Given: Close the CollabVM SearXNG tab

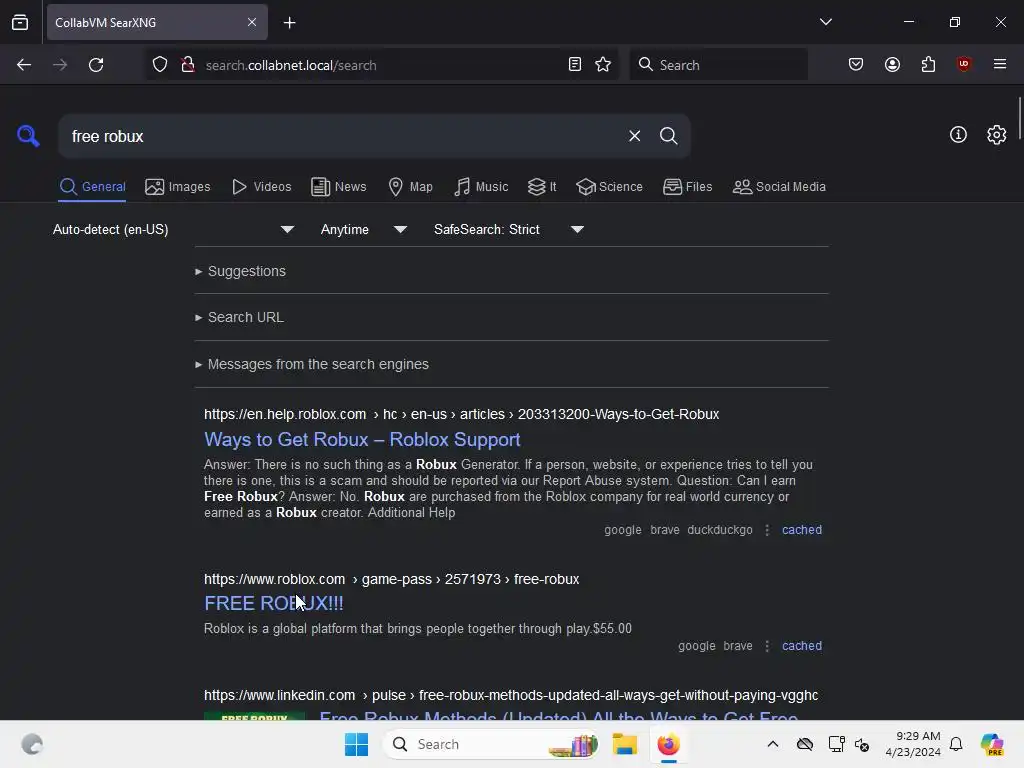Looking at the screenshot, I should click(251, 22).
